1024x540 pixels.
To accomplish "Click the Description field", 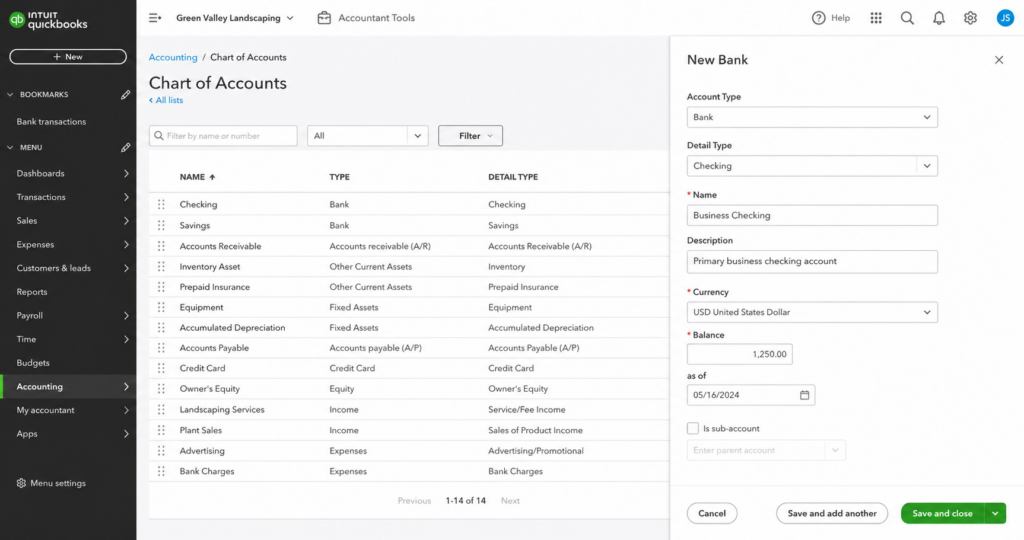I will (x=812, y=261).
